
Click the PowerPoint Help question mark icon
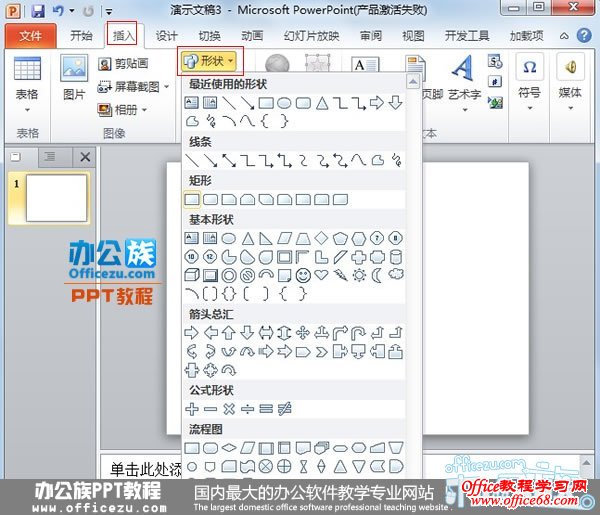pos(584,36)
